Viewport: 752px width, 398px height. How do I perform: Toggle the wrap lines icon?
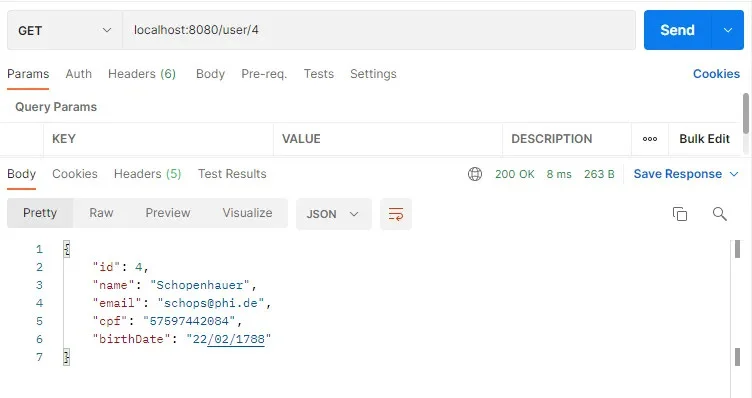coord(396,214)
